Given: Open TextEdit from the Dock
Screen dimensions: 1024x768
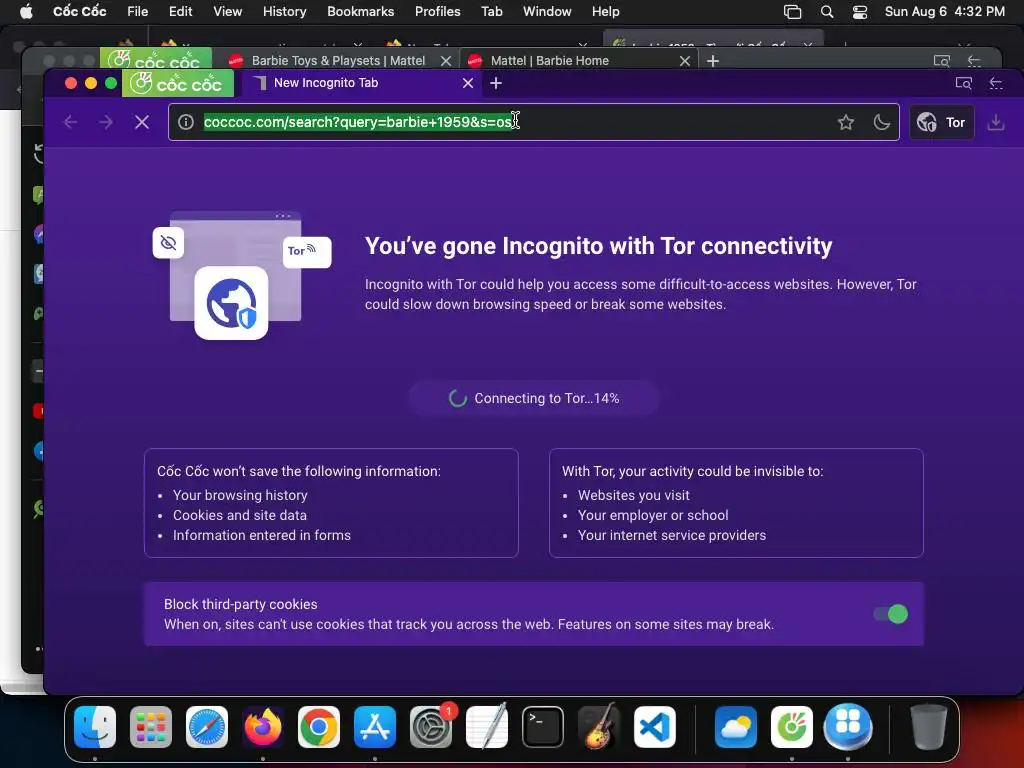Looking at the screenshot, I should [487, 727].
